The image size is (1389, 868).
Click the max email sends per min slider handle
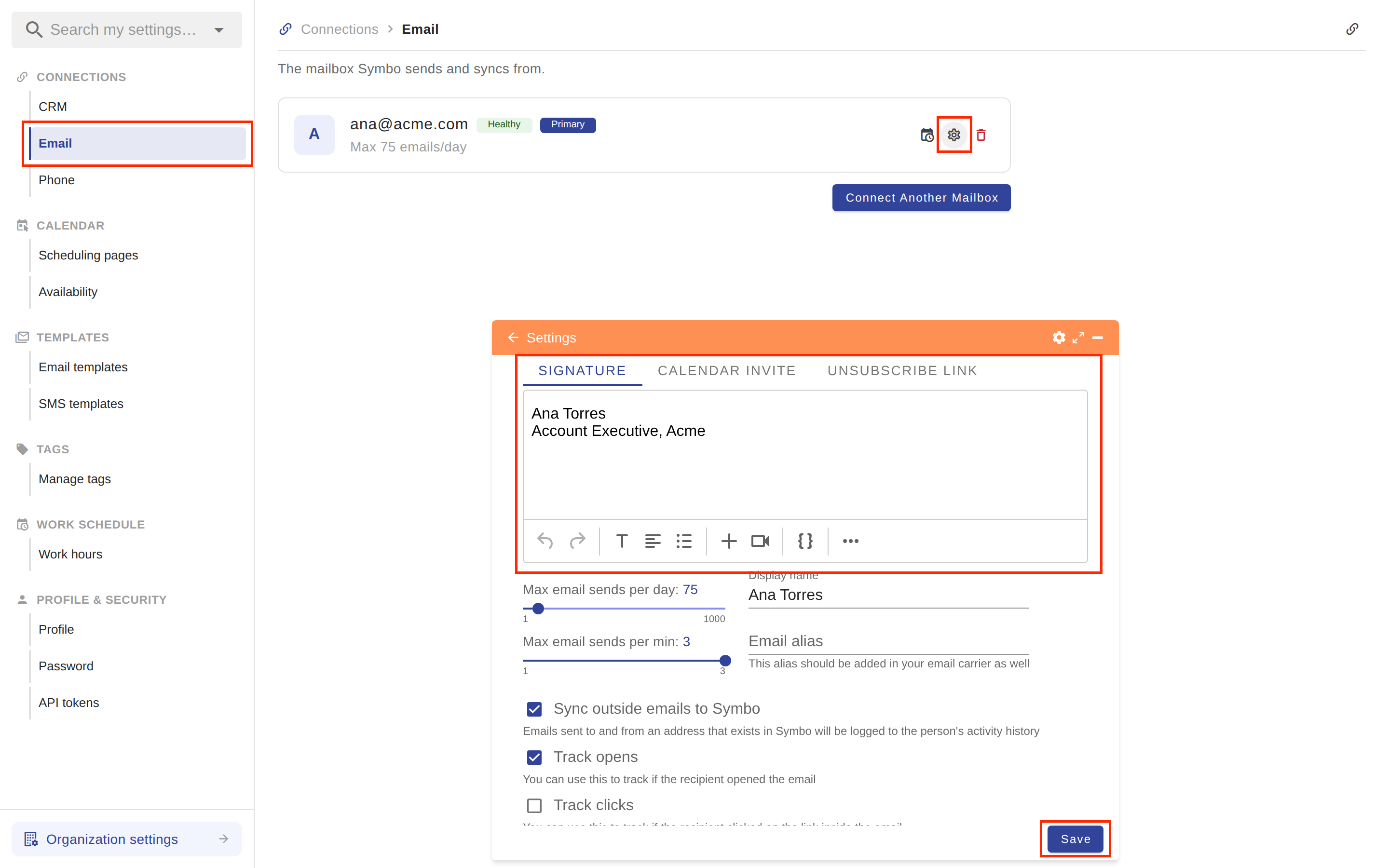pos(725,661)
